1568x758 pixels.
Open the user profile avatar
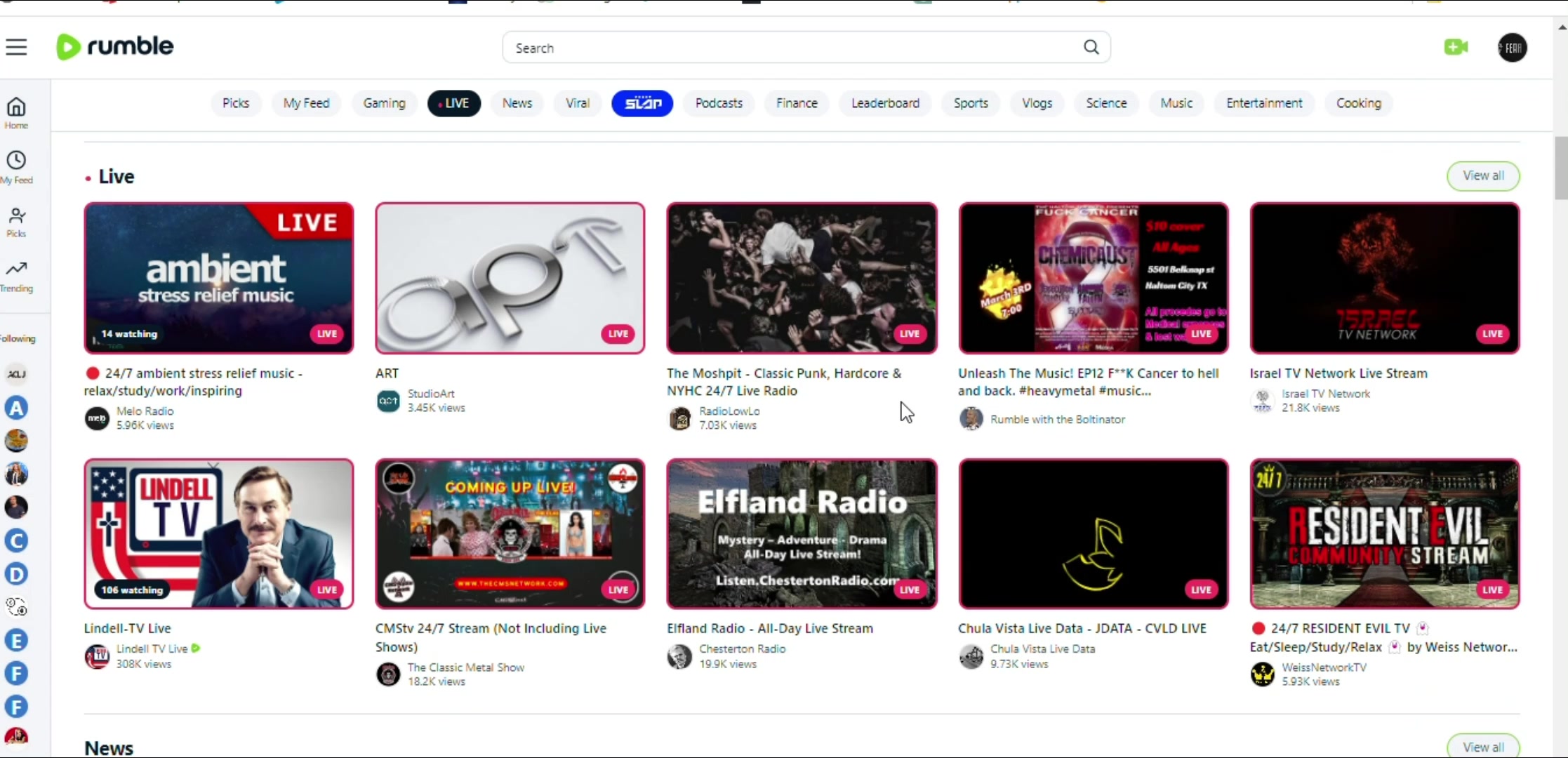pos(1513,48)
